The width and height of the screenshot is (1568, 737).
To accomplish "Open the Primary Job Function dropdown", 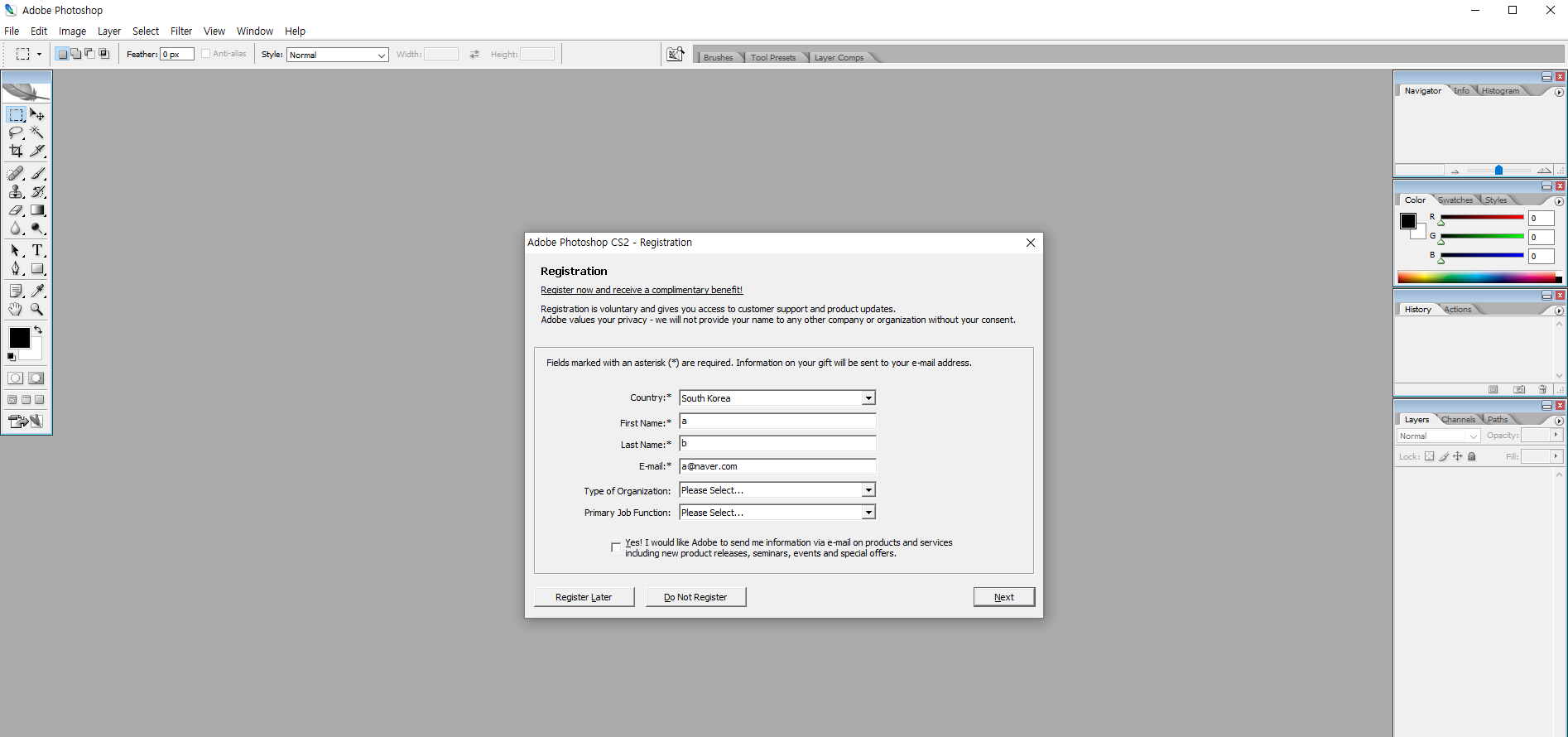I will [x=868, y=513].
